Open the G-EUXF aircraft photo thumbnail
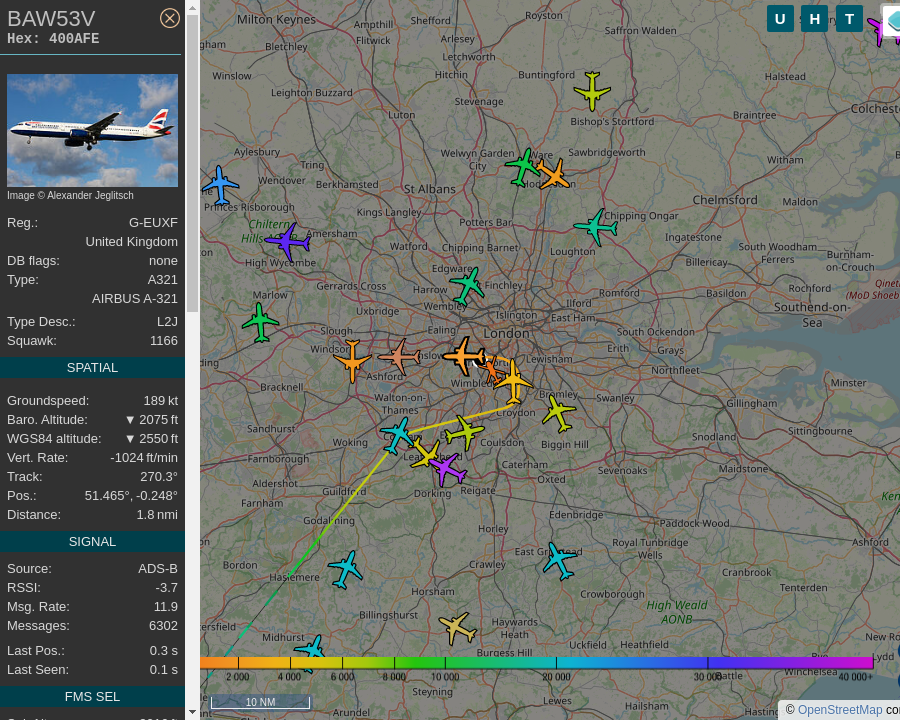The image size is (900, 720). (x=92, y=130)
